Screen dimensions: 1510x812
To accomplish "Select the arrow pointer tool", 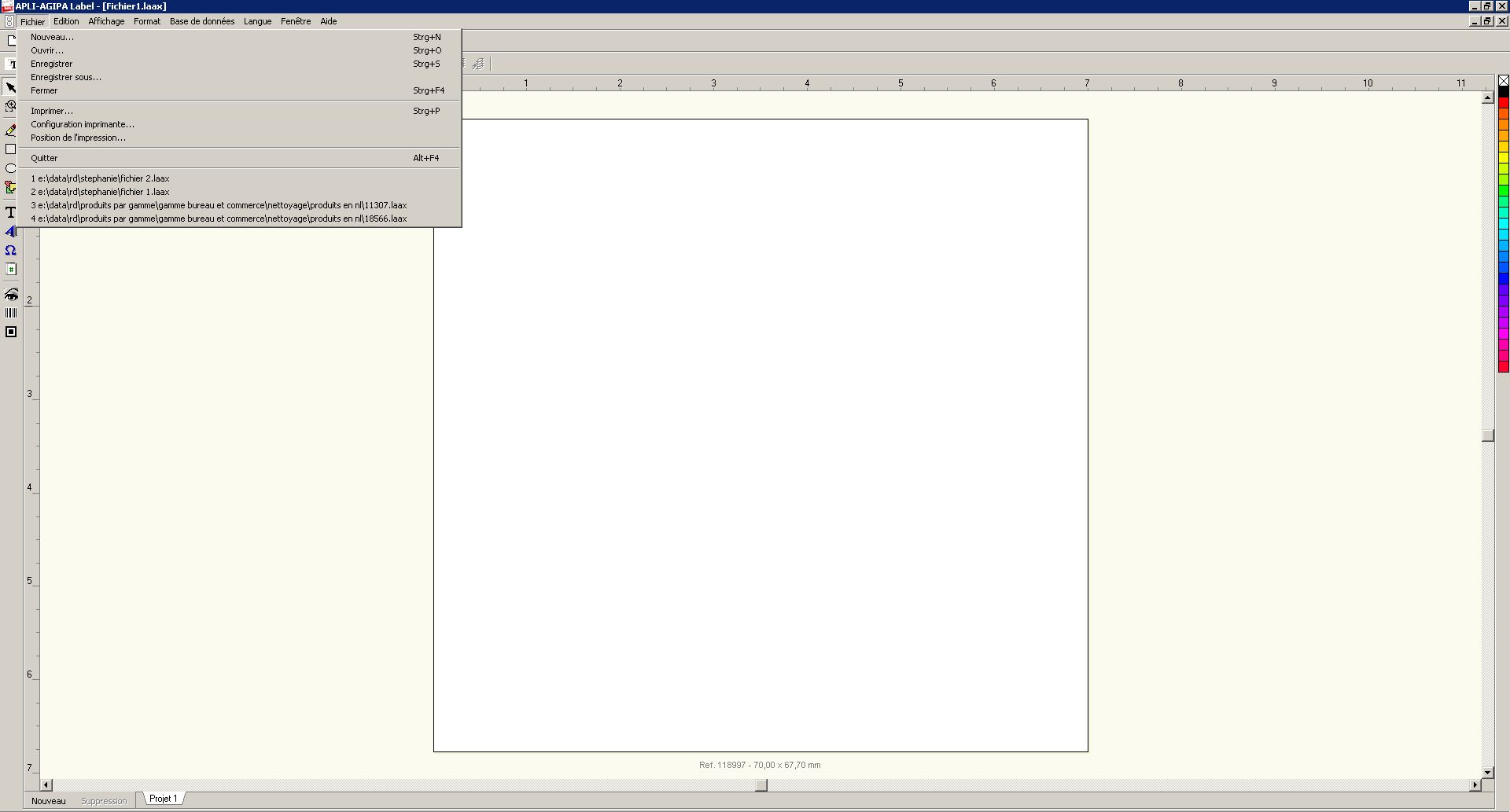I will point(11,87).
